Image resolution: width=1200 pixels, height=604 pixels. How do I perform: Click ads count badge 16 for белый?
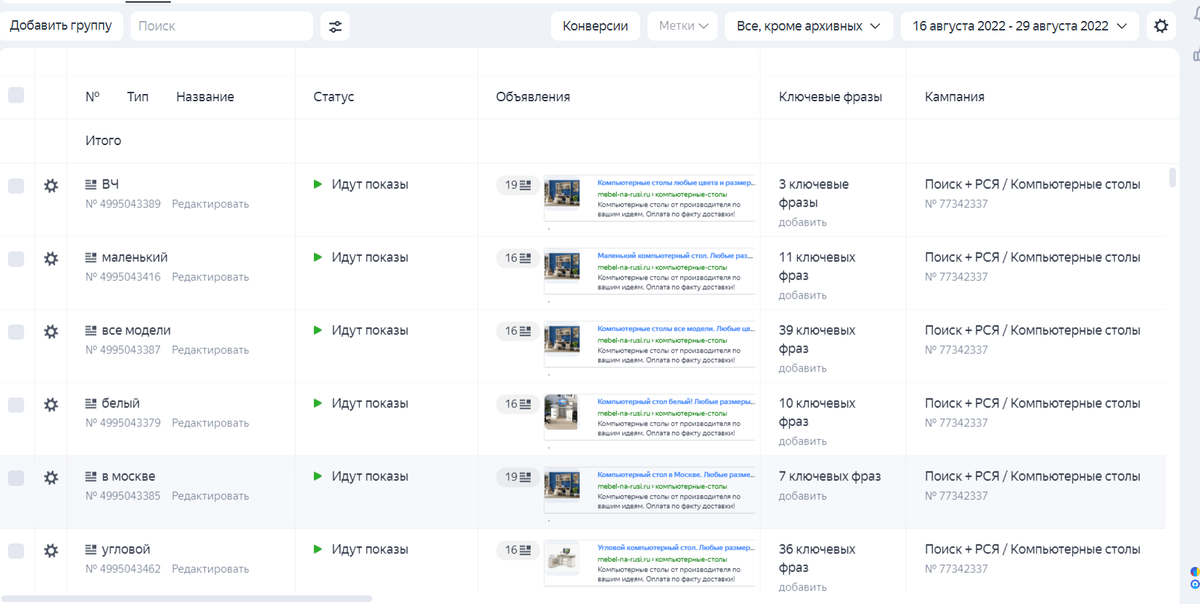(x=518, y=404)
